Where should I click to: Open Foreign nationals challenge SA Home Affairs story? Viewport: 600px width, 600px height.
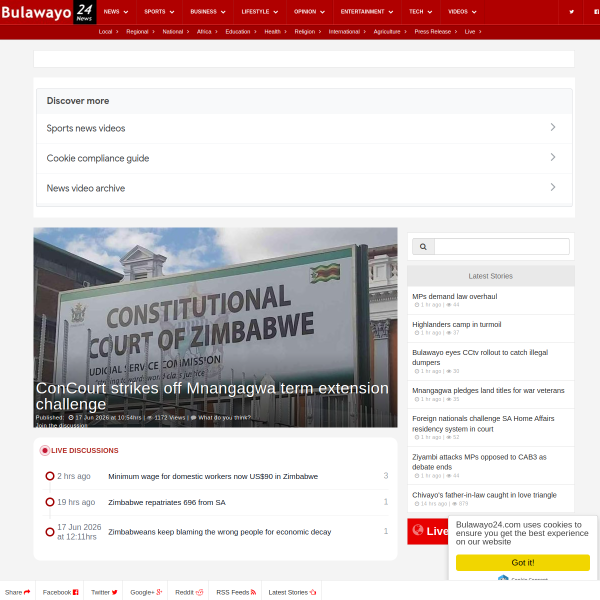483,424
